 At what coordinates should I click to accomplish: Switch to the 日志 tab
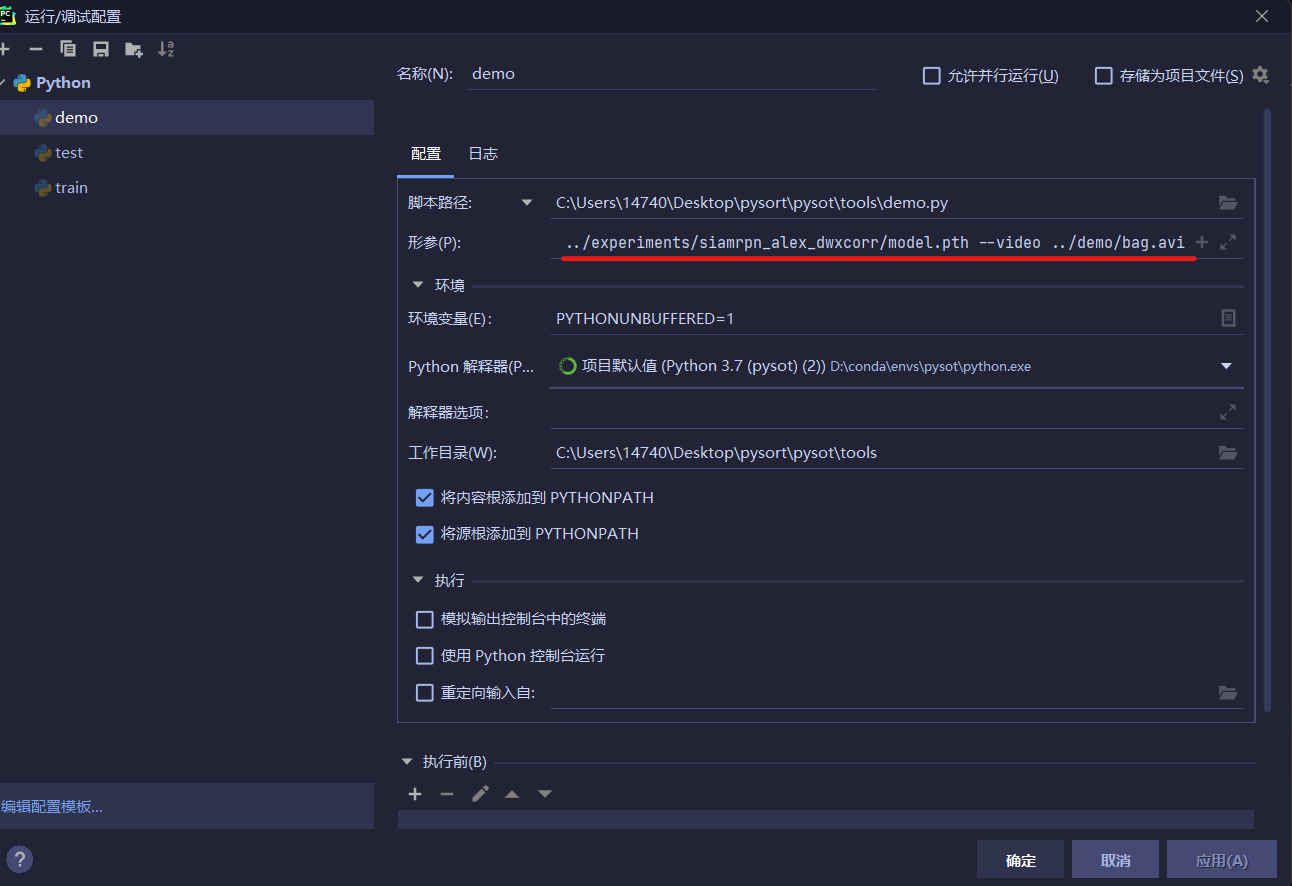[483, 154]
